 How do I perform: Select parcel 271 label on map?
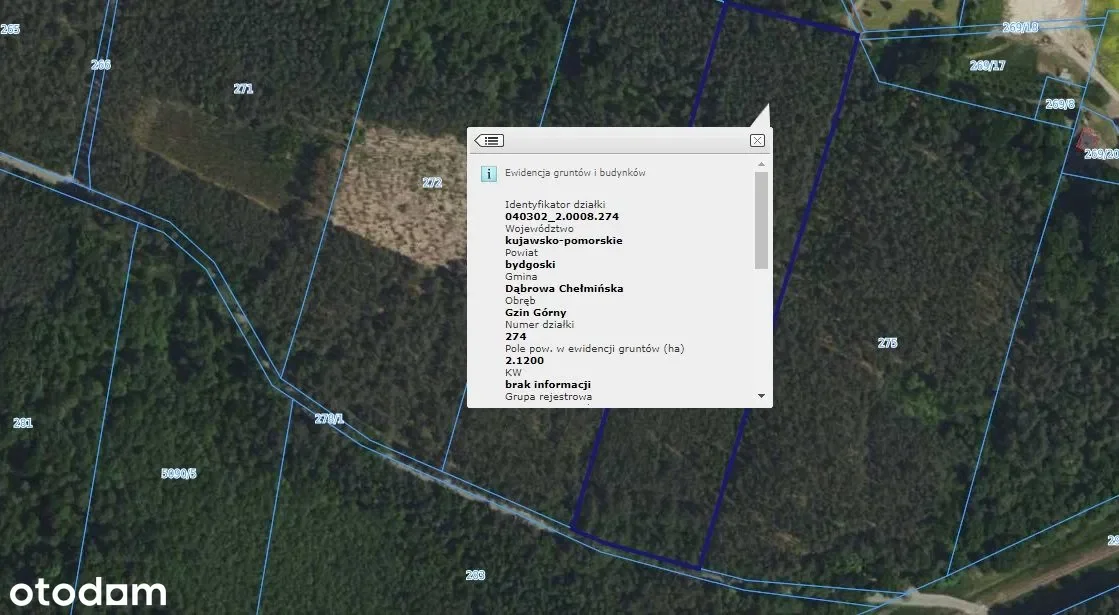[243, 89]
